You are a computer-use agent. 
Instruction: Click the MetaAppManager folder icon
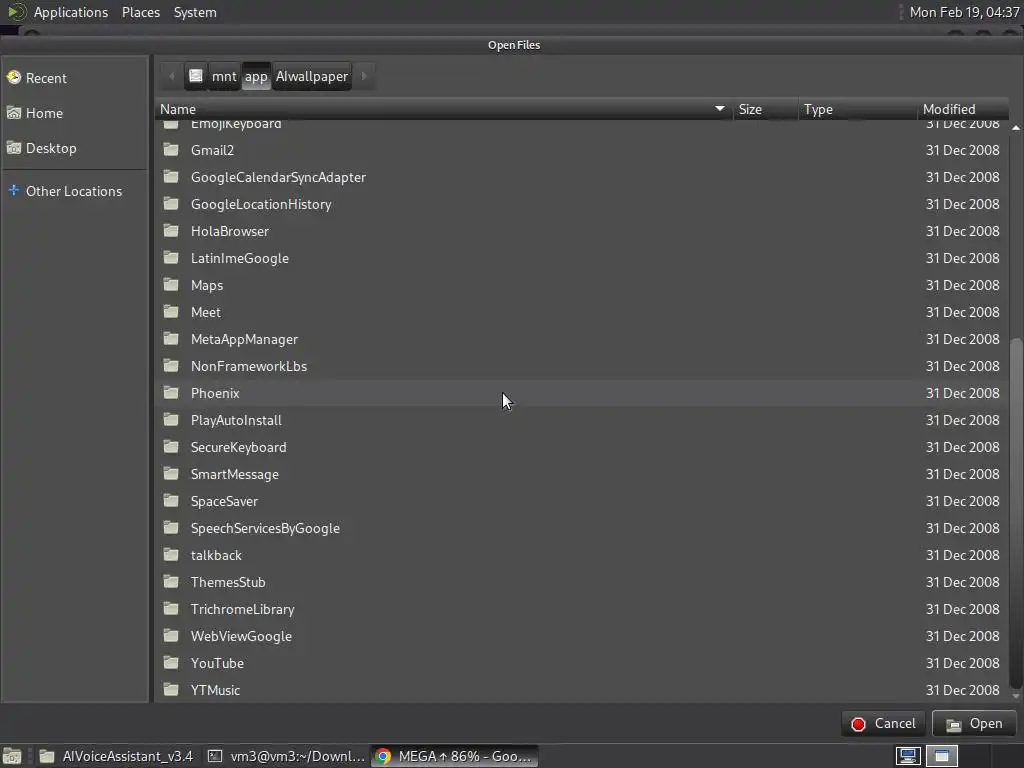click(x=171, y=338)
